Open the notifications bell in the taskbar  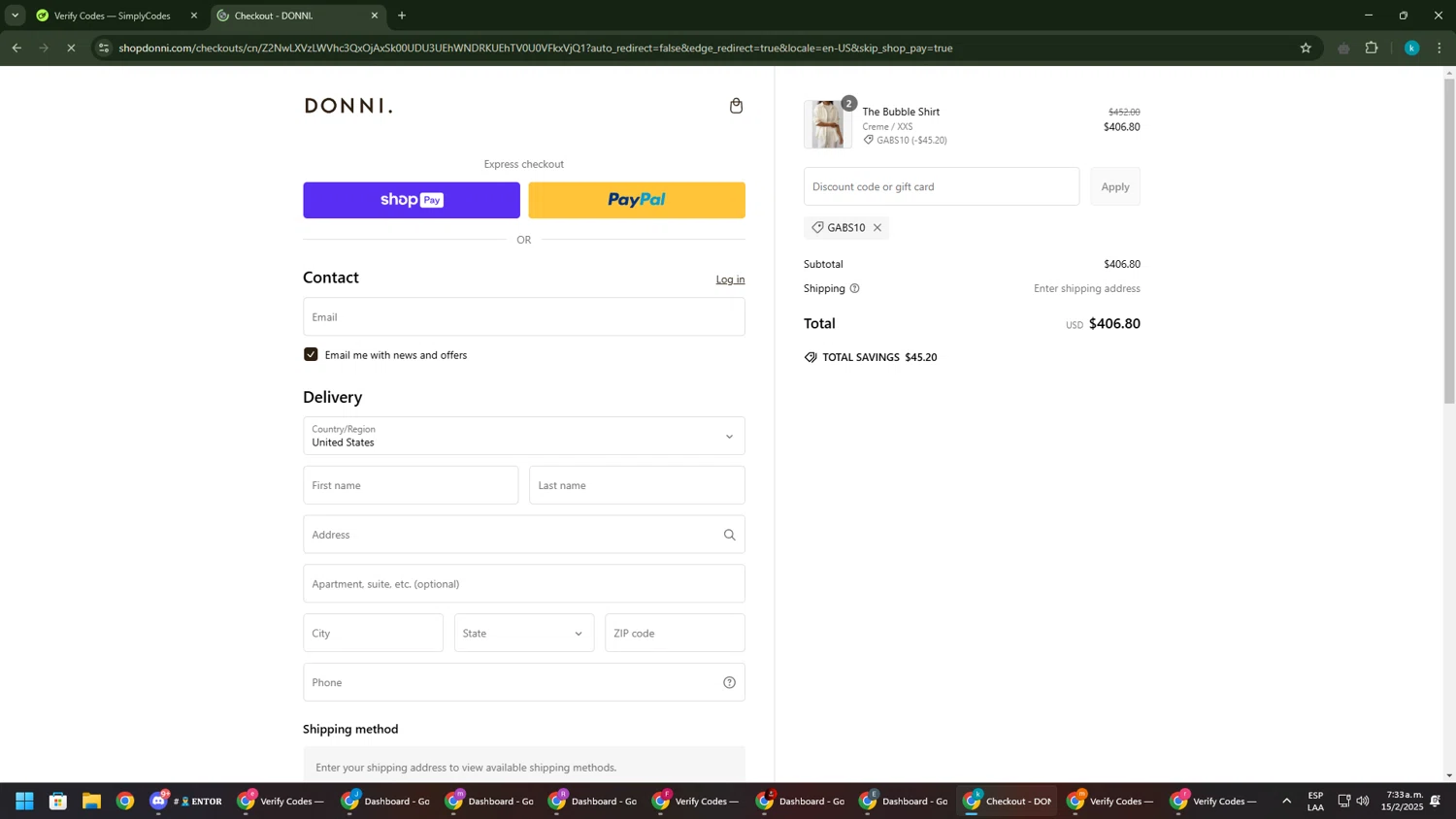click(1435, 801)
